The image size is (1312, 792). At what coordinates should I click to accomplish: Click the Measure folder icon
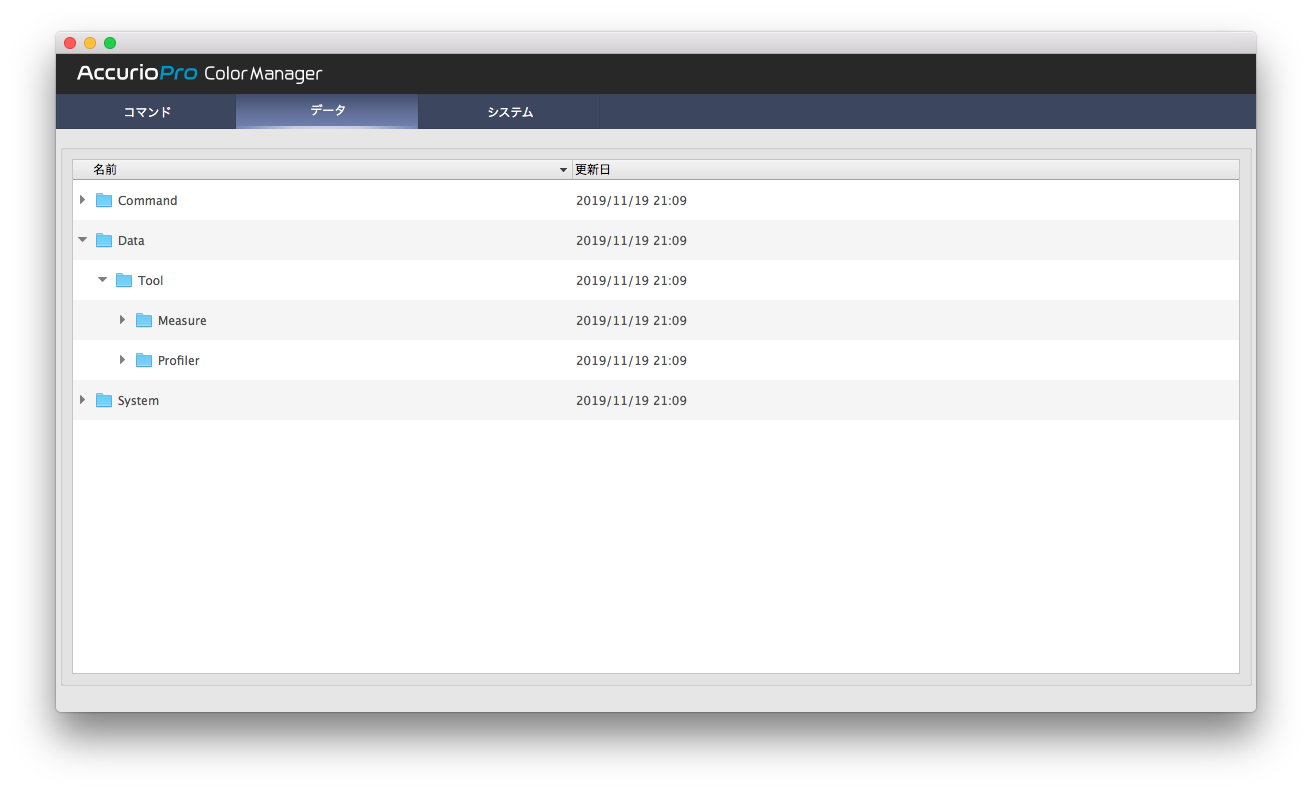(144, 320)
